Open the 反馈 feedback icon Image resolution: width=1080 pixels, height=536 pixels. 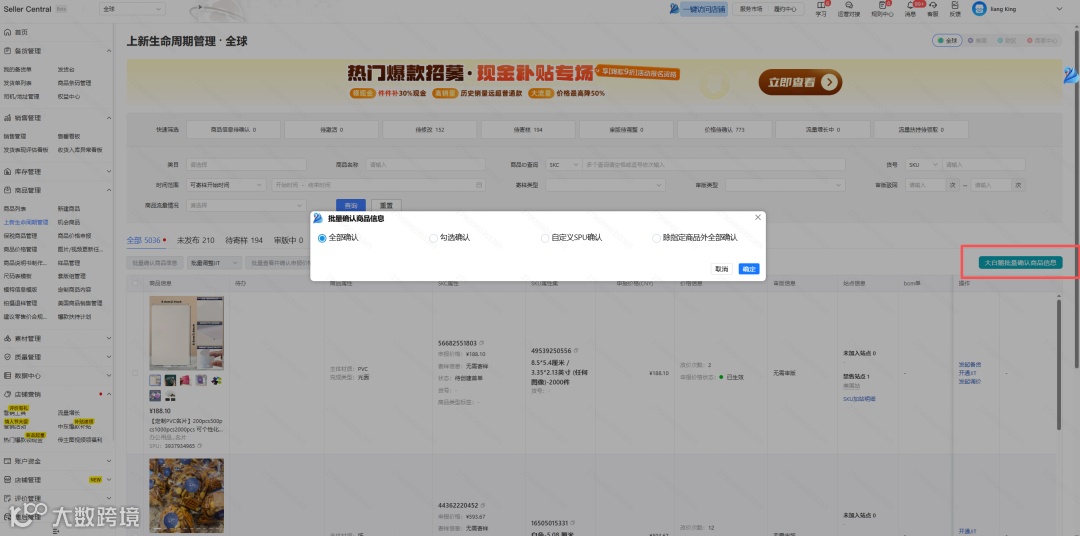click(955, 6)
